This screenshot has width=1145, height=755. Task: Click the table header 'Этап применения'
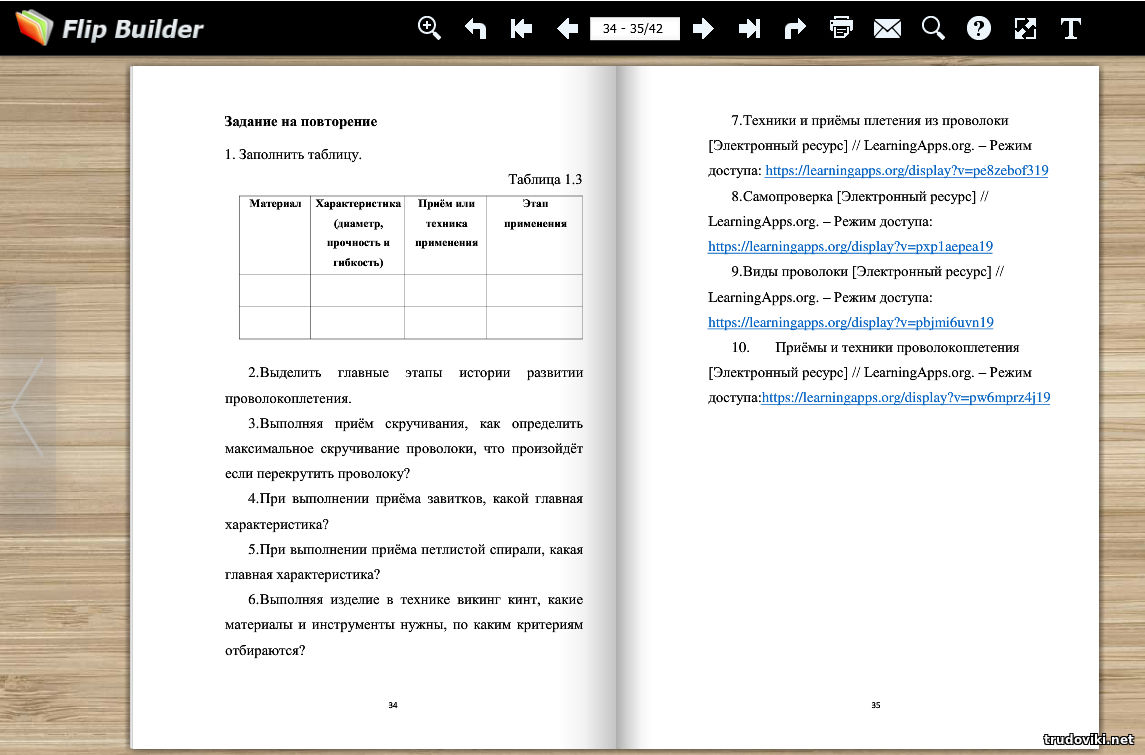click(x=535, y=213)
